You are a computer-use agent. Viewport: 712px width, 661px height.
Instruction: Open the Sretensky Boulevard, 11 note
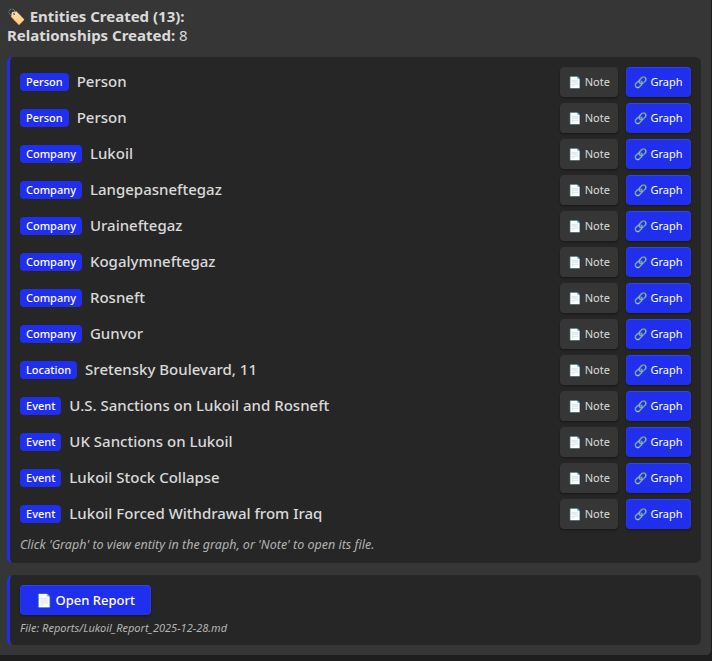(588, 370)
